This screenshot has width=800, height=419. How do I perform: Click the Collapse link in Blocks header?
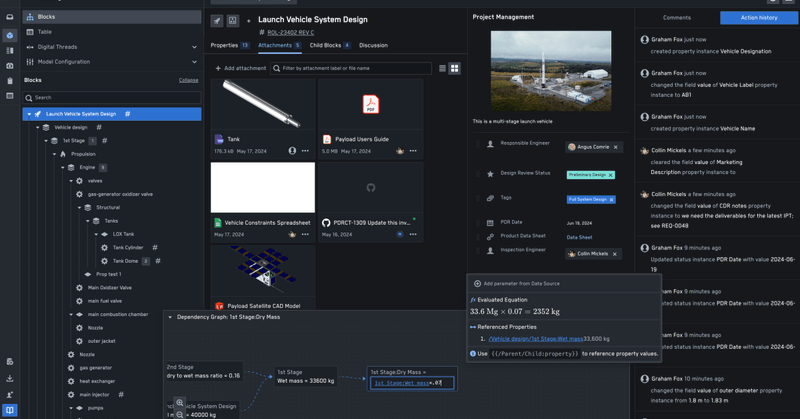coord(188,80)
